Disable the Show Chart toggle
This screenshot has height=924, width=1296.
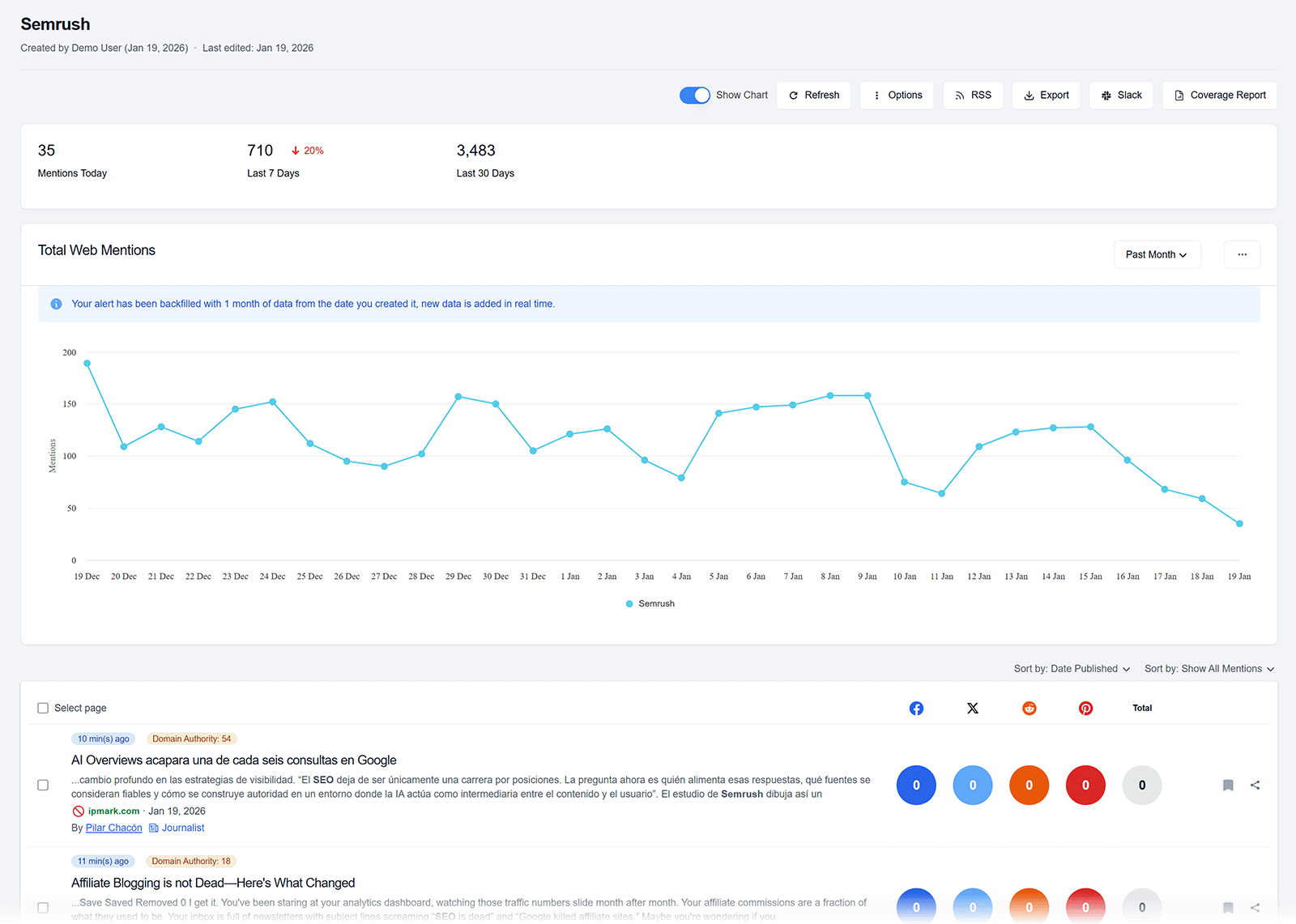point(694,95)
